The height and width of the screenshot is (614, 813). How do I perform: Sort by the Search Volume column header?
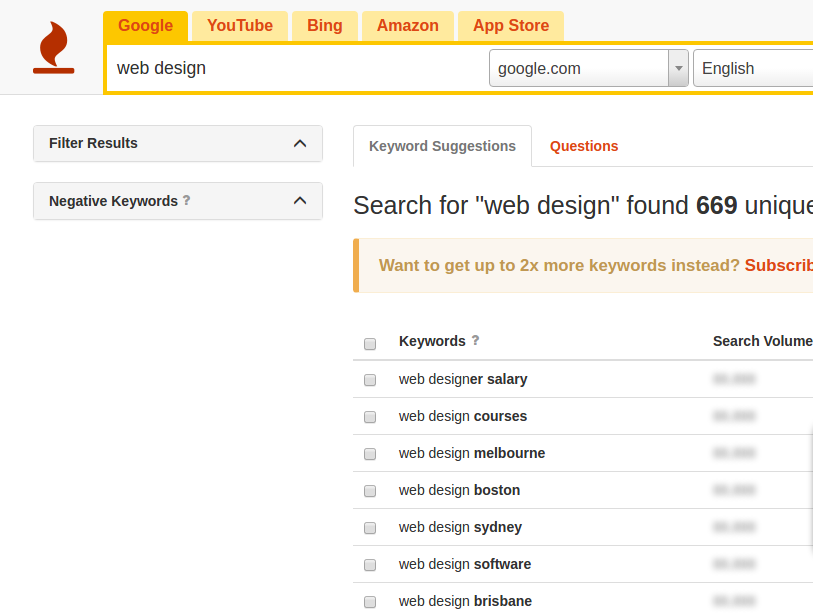click(762, 341)
